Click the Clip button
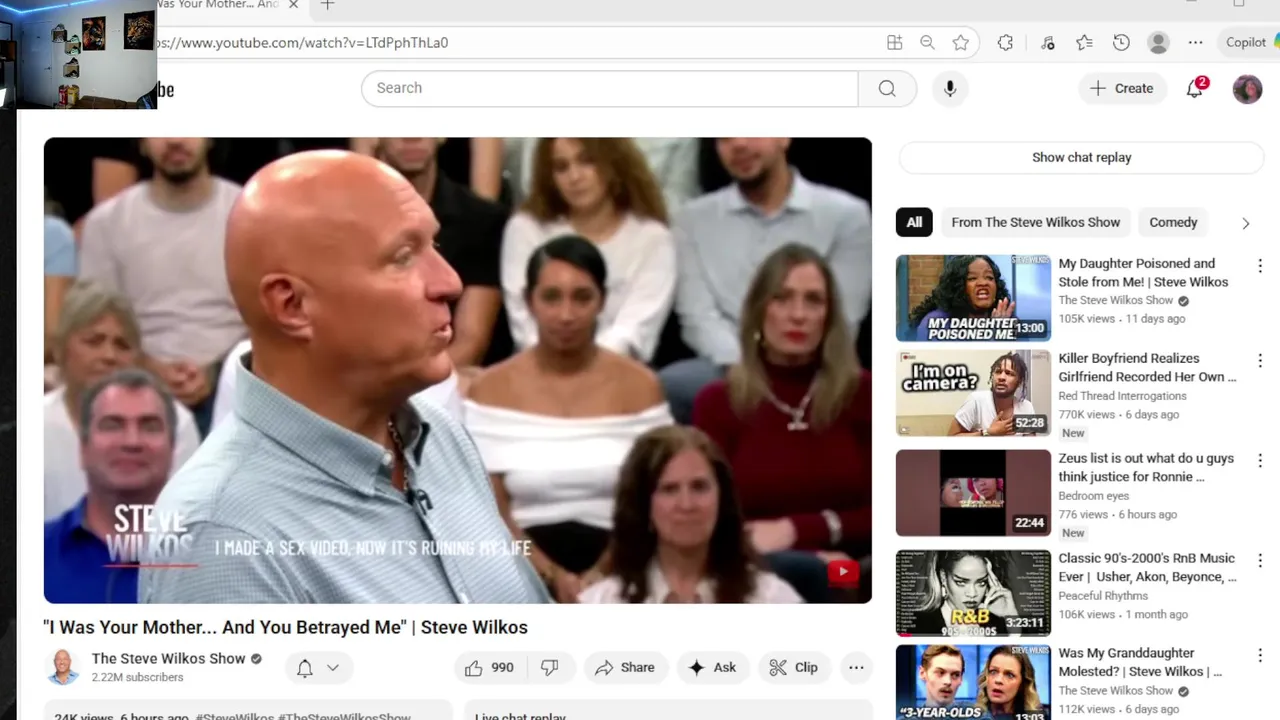Viewport: 1280px width, 720px height. click(794, 667)
